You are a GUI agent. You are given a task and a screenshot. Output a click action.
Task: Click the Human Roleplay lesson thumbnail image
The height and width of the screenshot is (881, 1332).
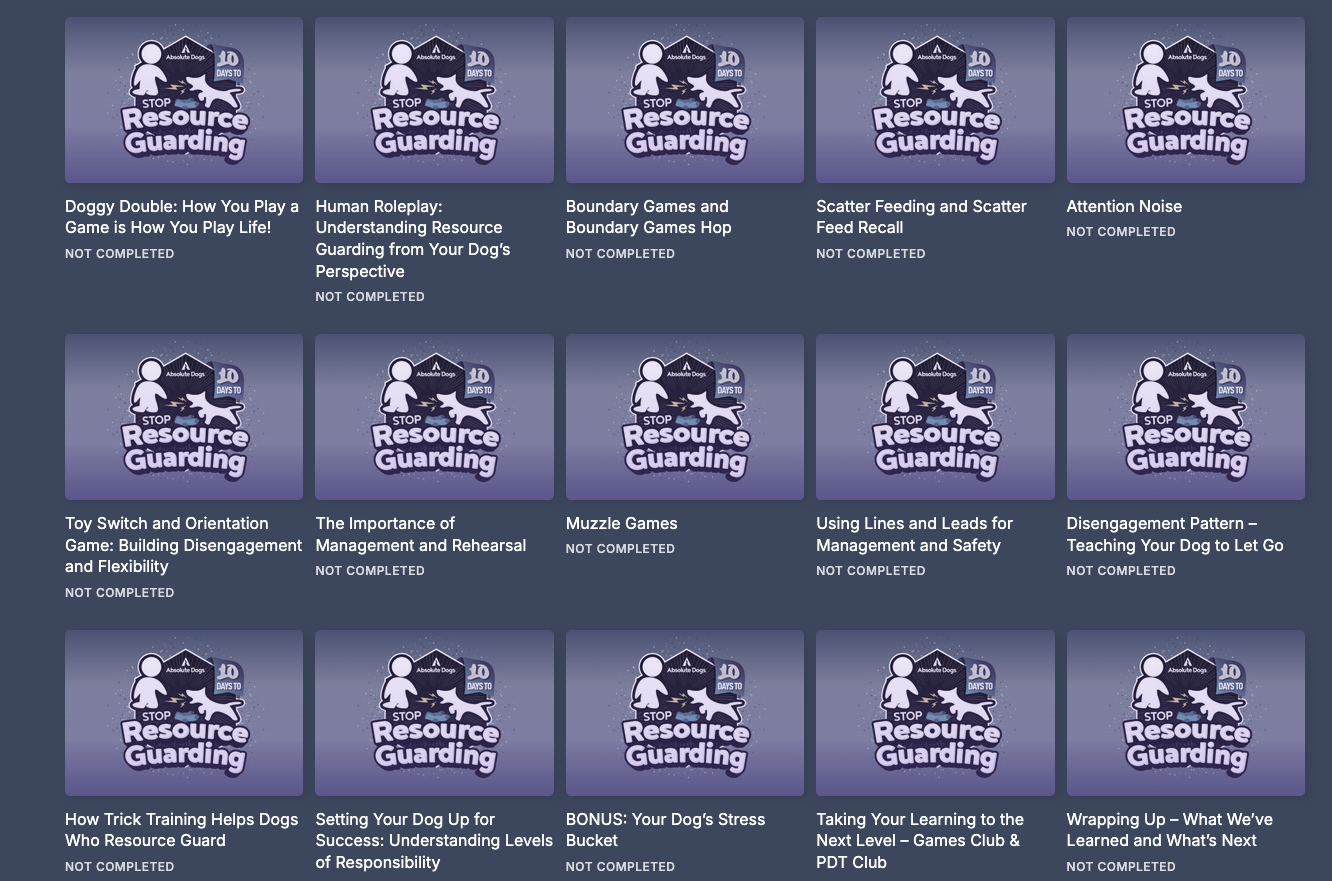434,100
